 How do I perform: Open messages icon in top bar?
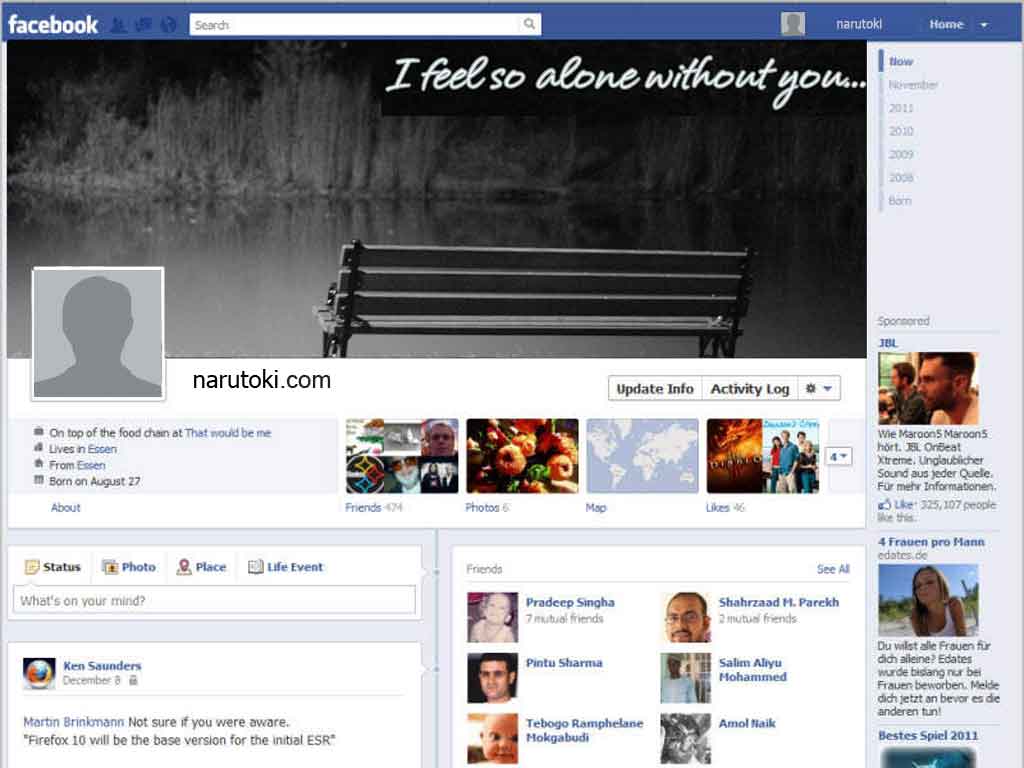[x=143, y=25]
